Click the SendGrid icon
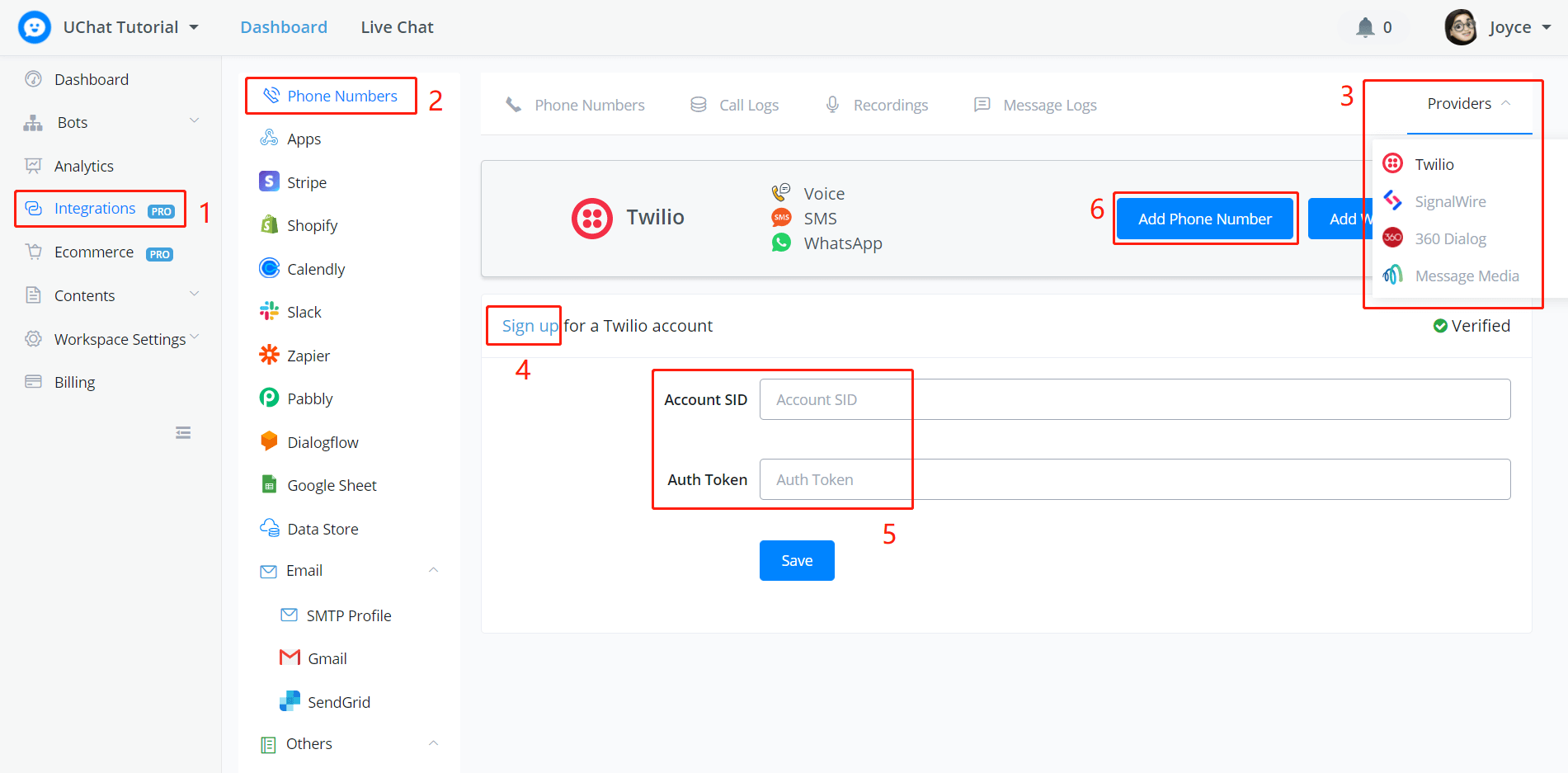The width and height of the screenshot is (1568, 773). click(290, 701)
